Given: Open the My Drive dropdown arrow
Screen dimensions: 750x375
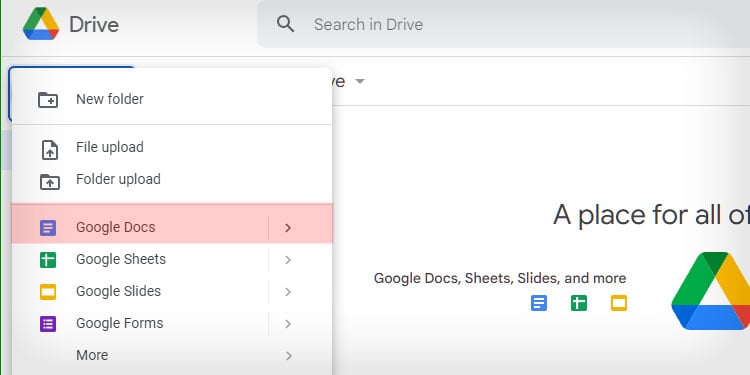Looking at the screenshot, I should [360, 81].
